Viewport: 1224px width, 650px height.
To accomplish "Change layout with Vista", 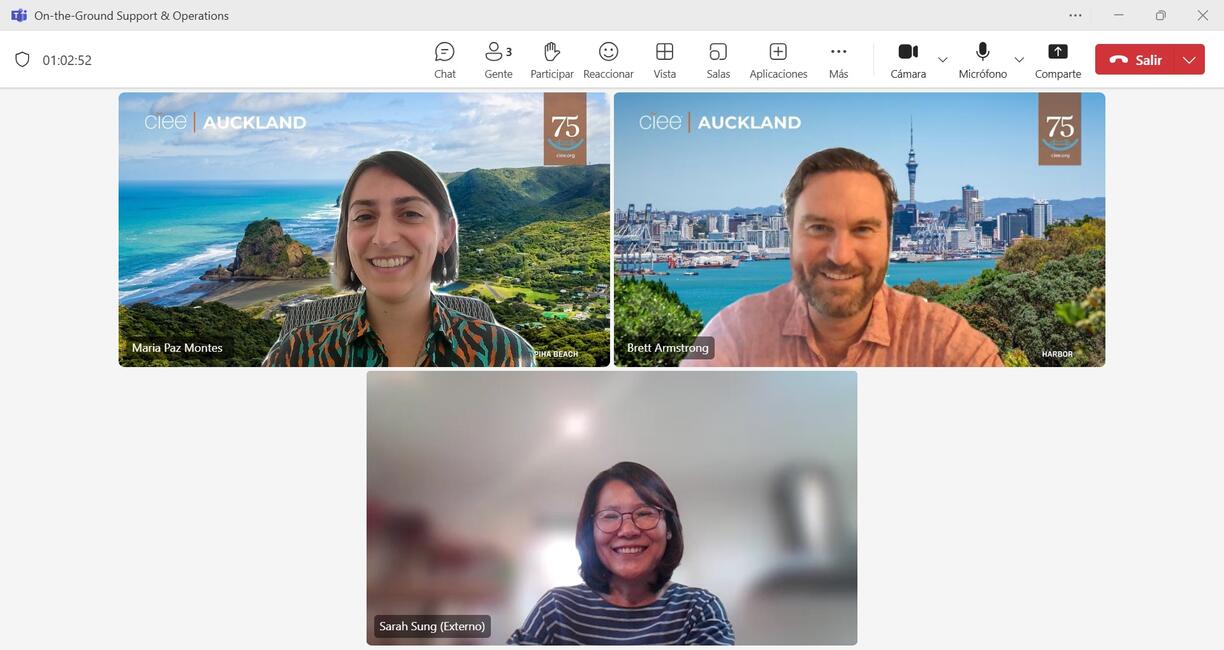I will click(x=664, y=60).
